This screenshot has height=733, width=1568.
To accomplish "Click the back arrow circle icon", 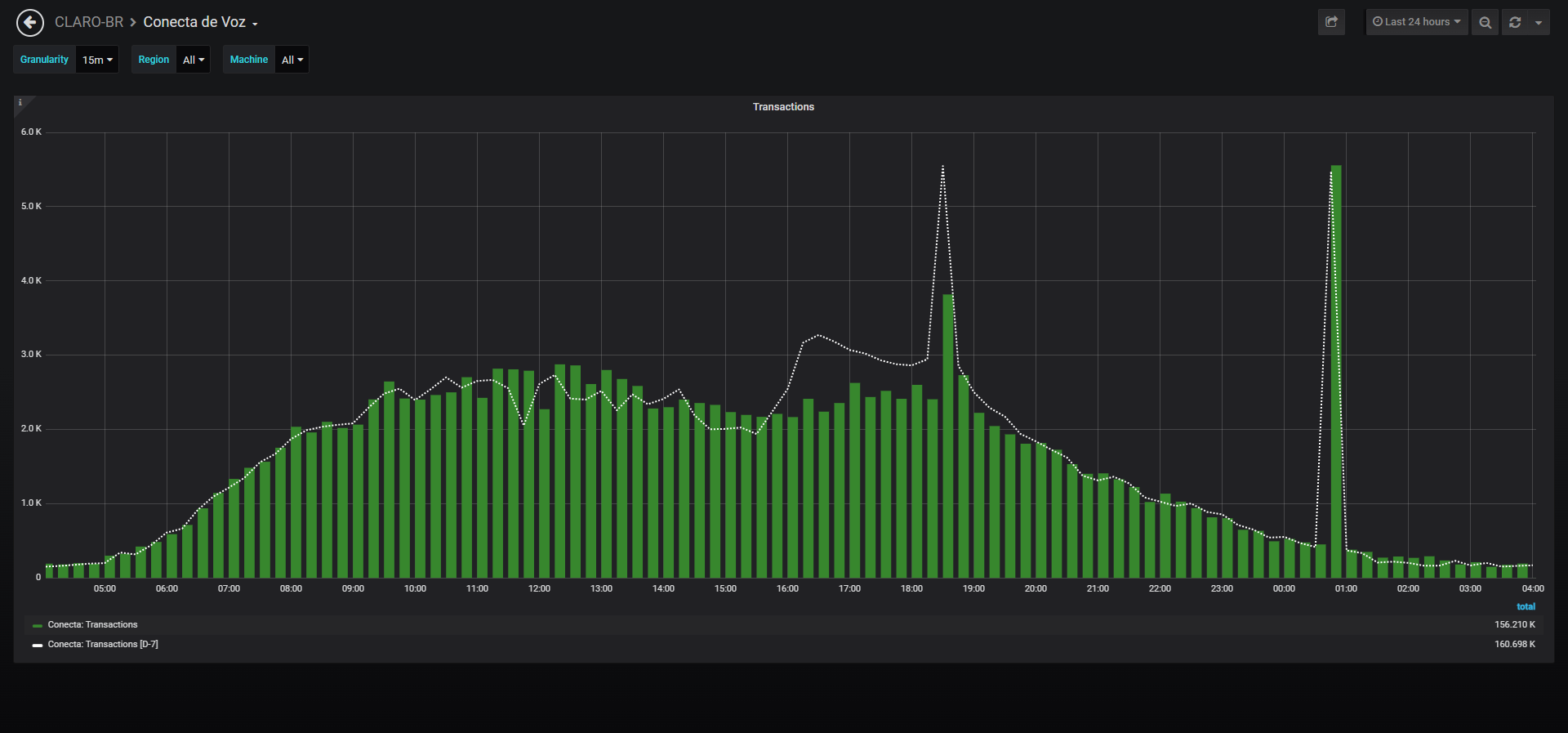I will pyautogui.click(x=30, y=22).
